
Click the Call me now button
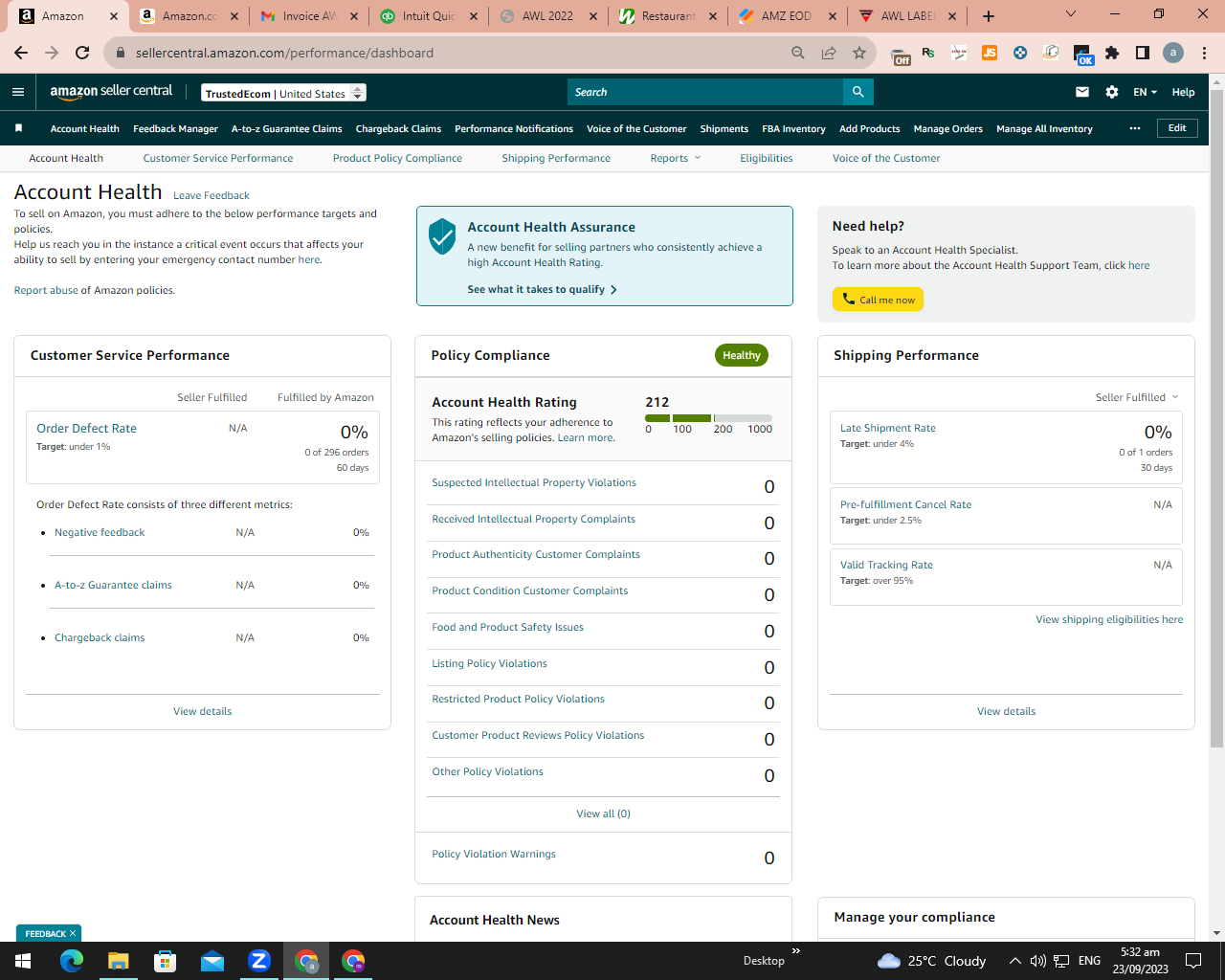coord(878,300)
